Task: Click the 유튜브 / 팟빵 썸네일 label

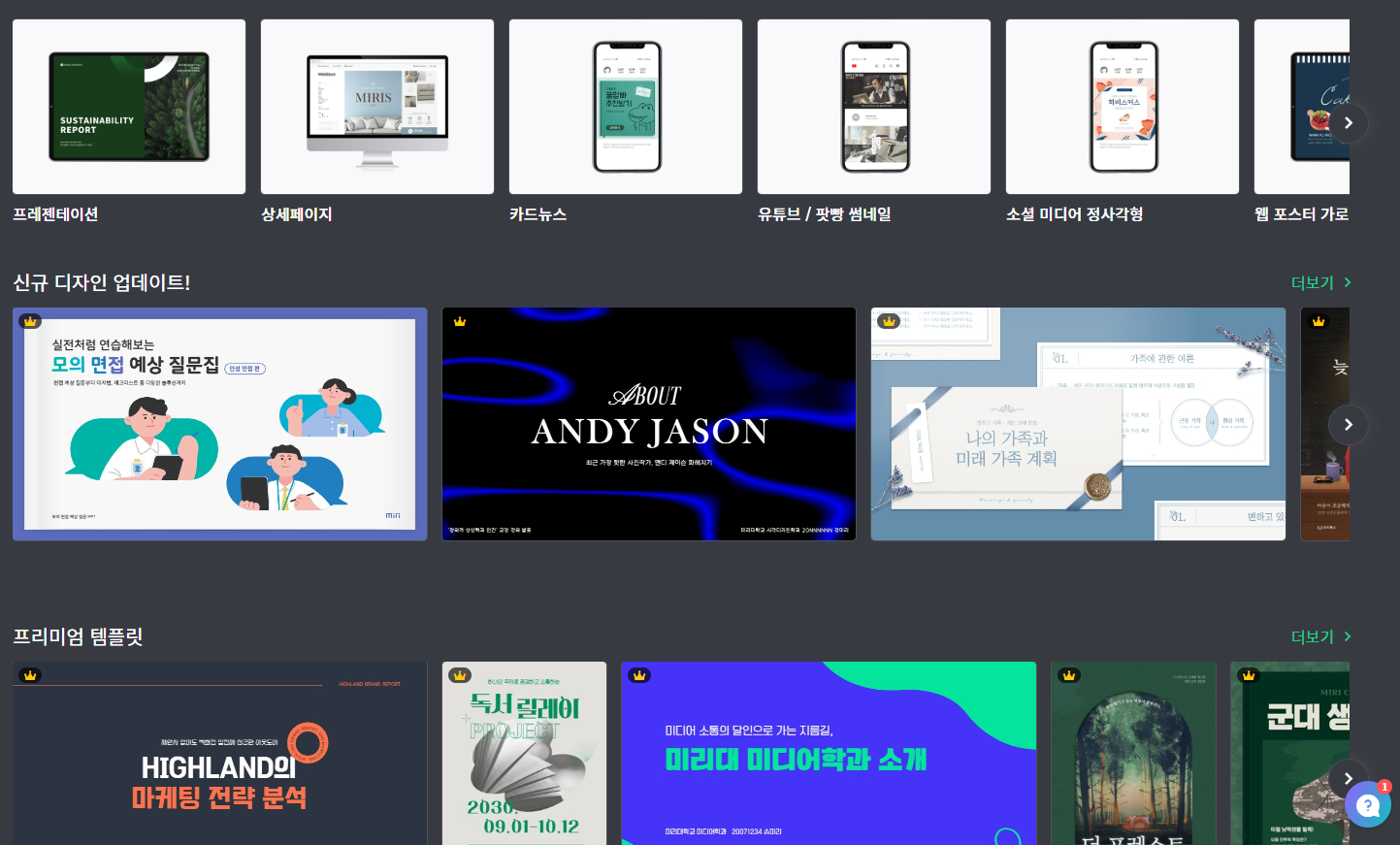Action: coord(825,213)
